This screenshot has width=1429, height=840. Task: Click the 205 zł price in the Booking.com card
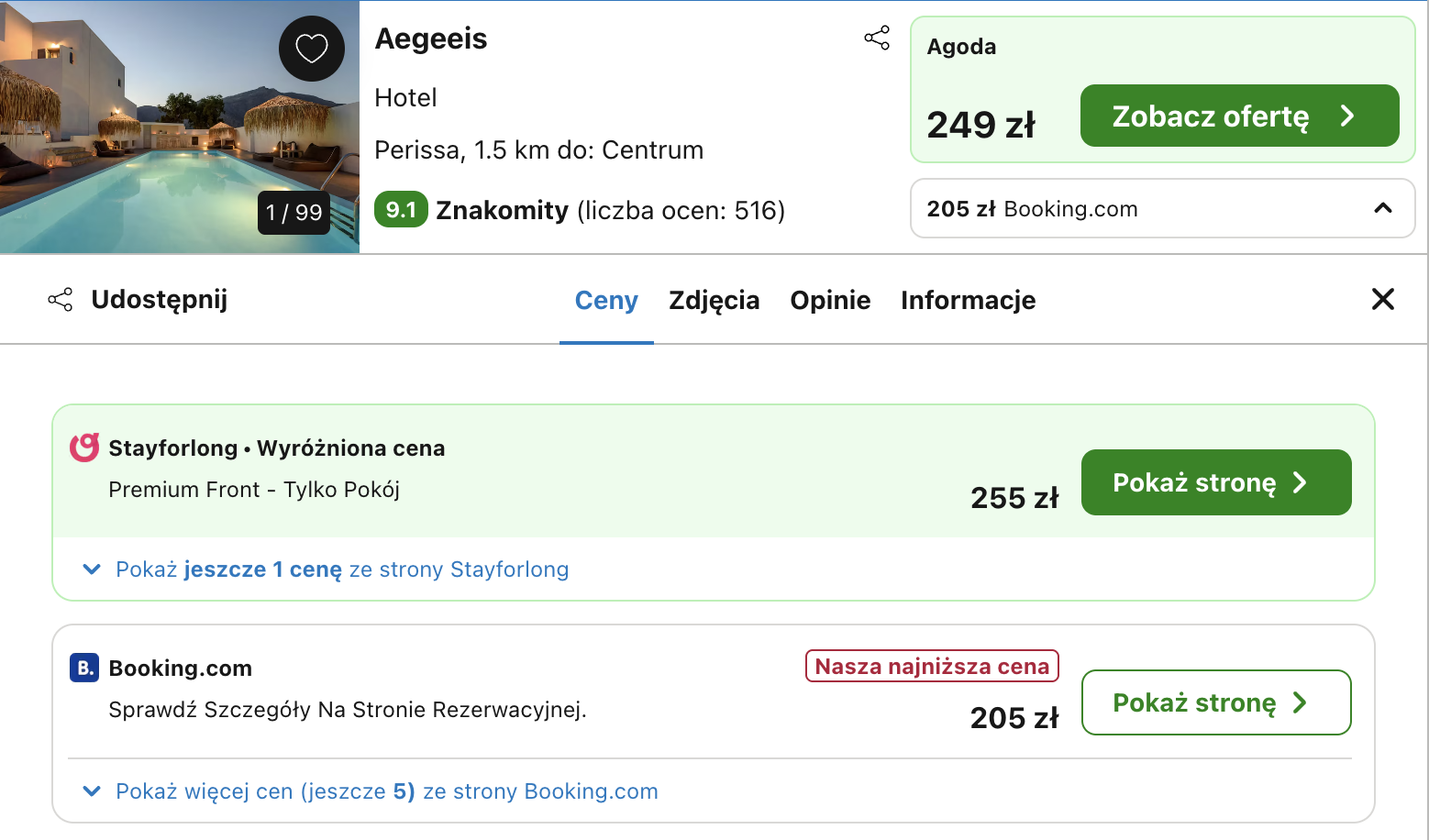[1014, 718]
